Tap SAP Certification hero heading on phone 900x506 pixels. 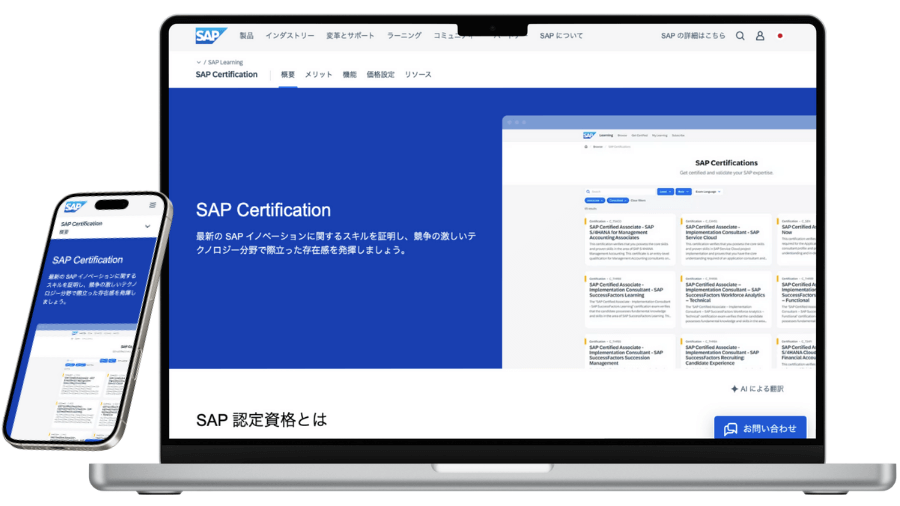click(x=88, y=260)
